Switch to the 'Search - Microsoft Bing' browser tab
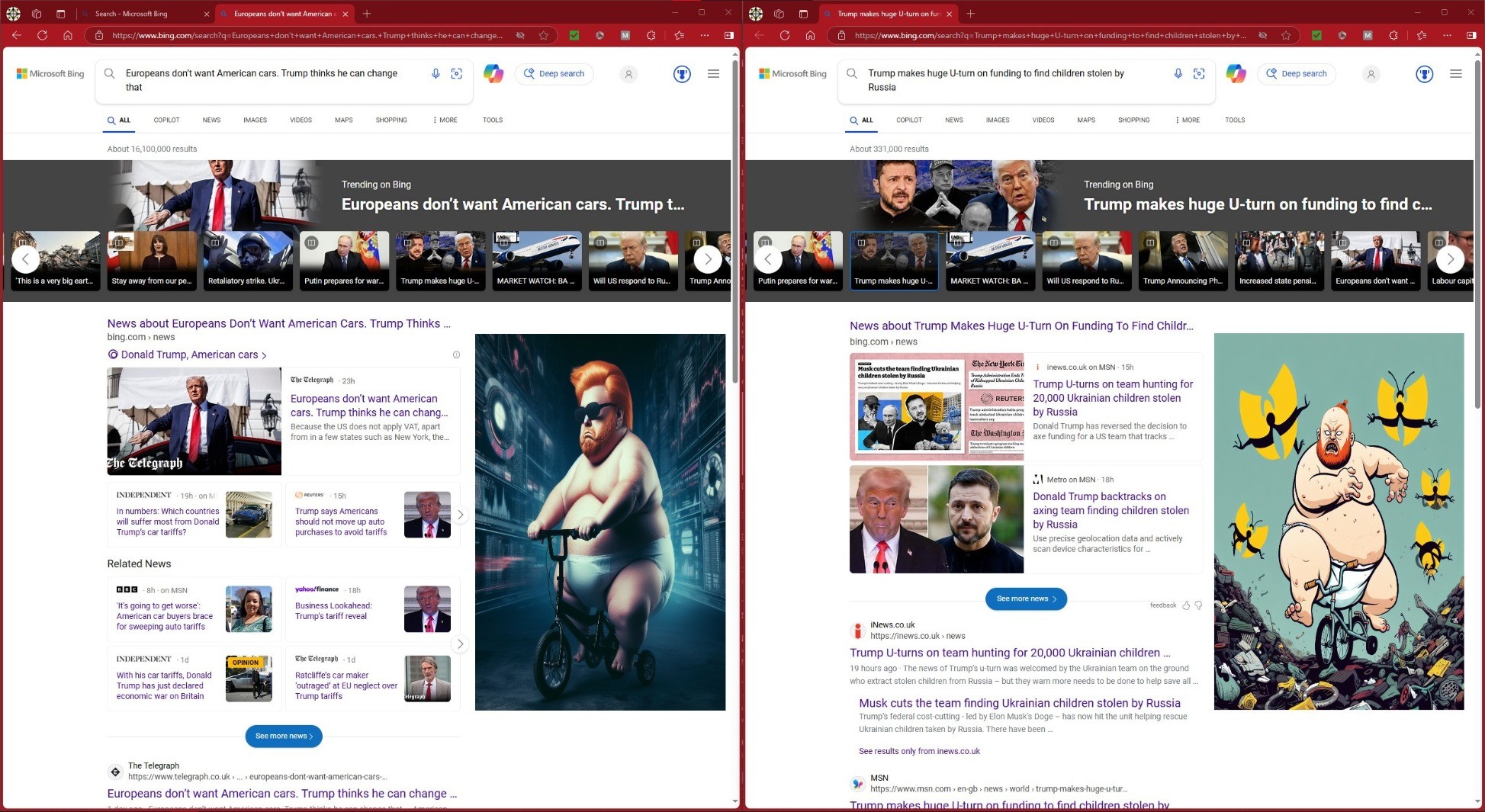 click(144, 14)
